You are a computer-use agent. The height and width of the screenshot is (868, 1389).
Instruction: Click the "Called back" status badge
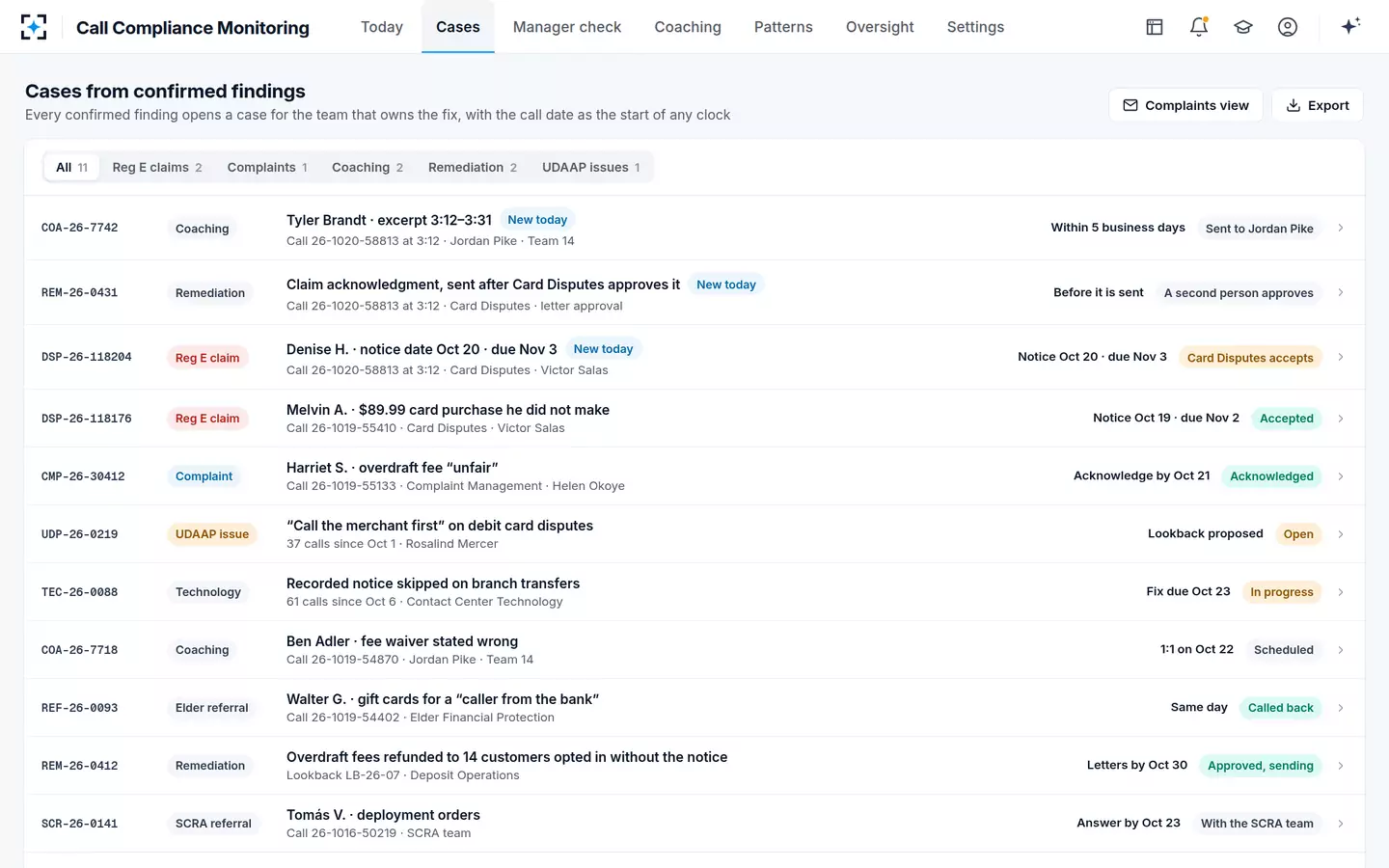click(x=1280, y=708)
